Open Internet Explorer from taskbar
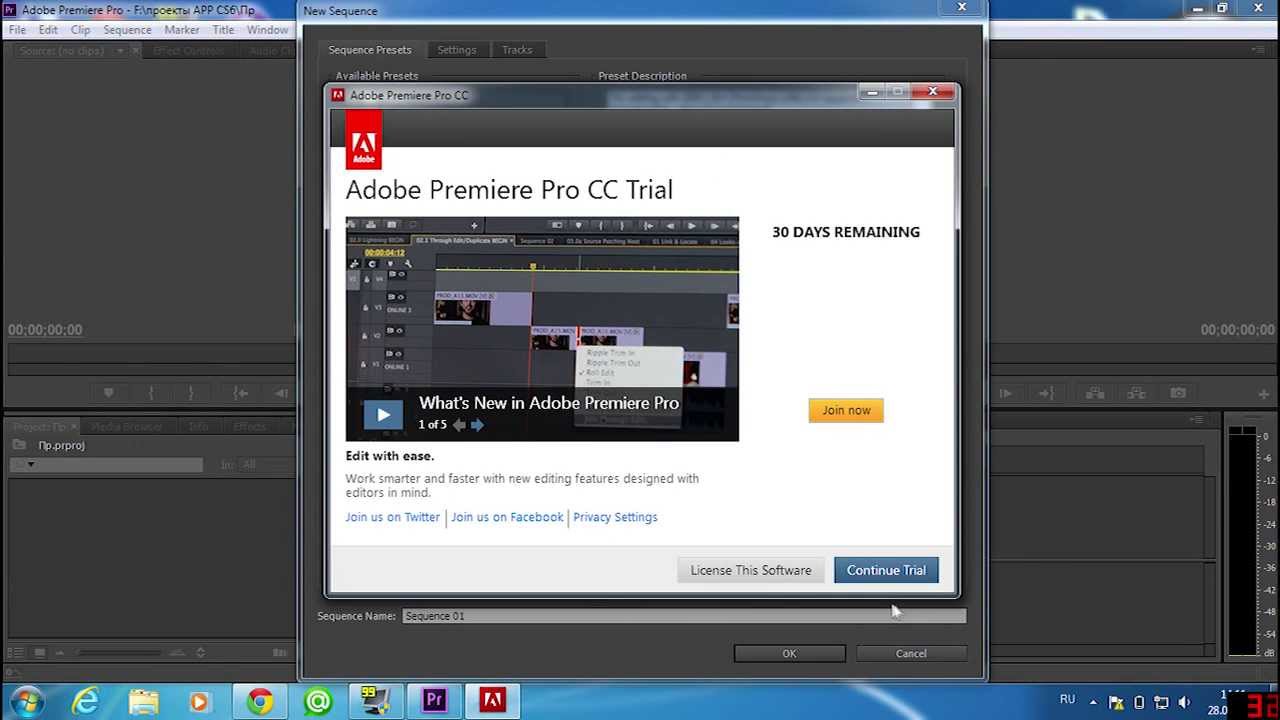 86,702
